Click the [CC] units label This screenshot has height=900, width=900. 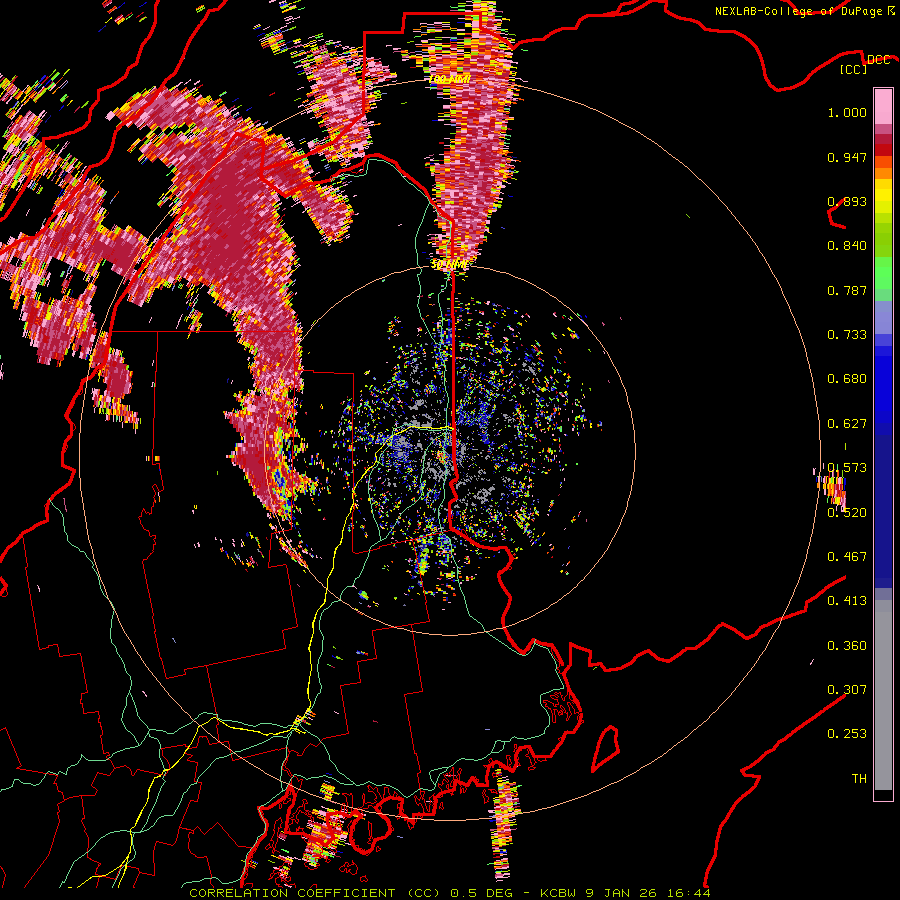tap(854, 69)
